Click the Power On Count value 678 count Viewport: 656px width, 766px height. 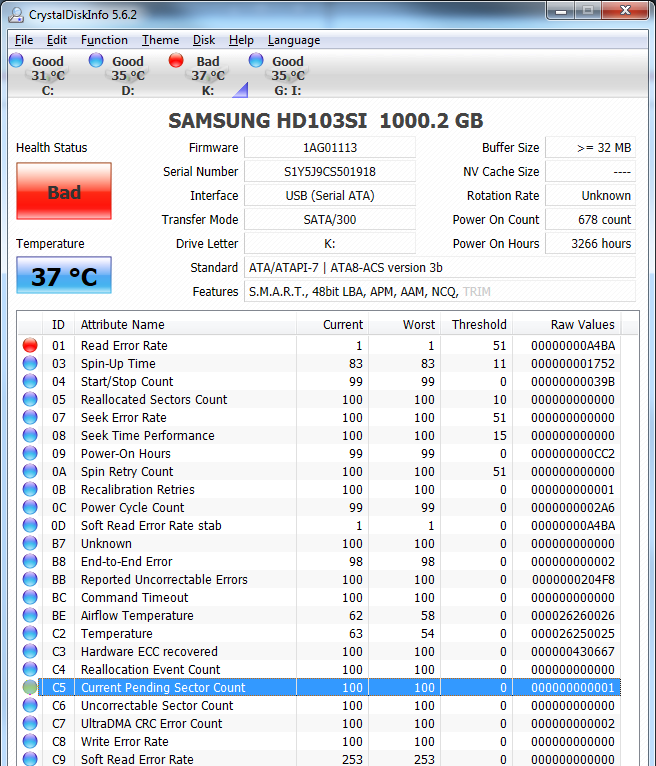click(590, 219)
